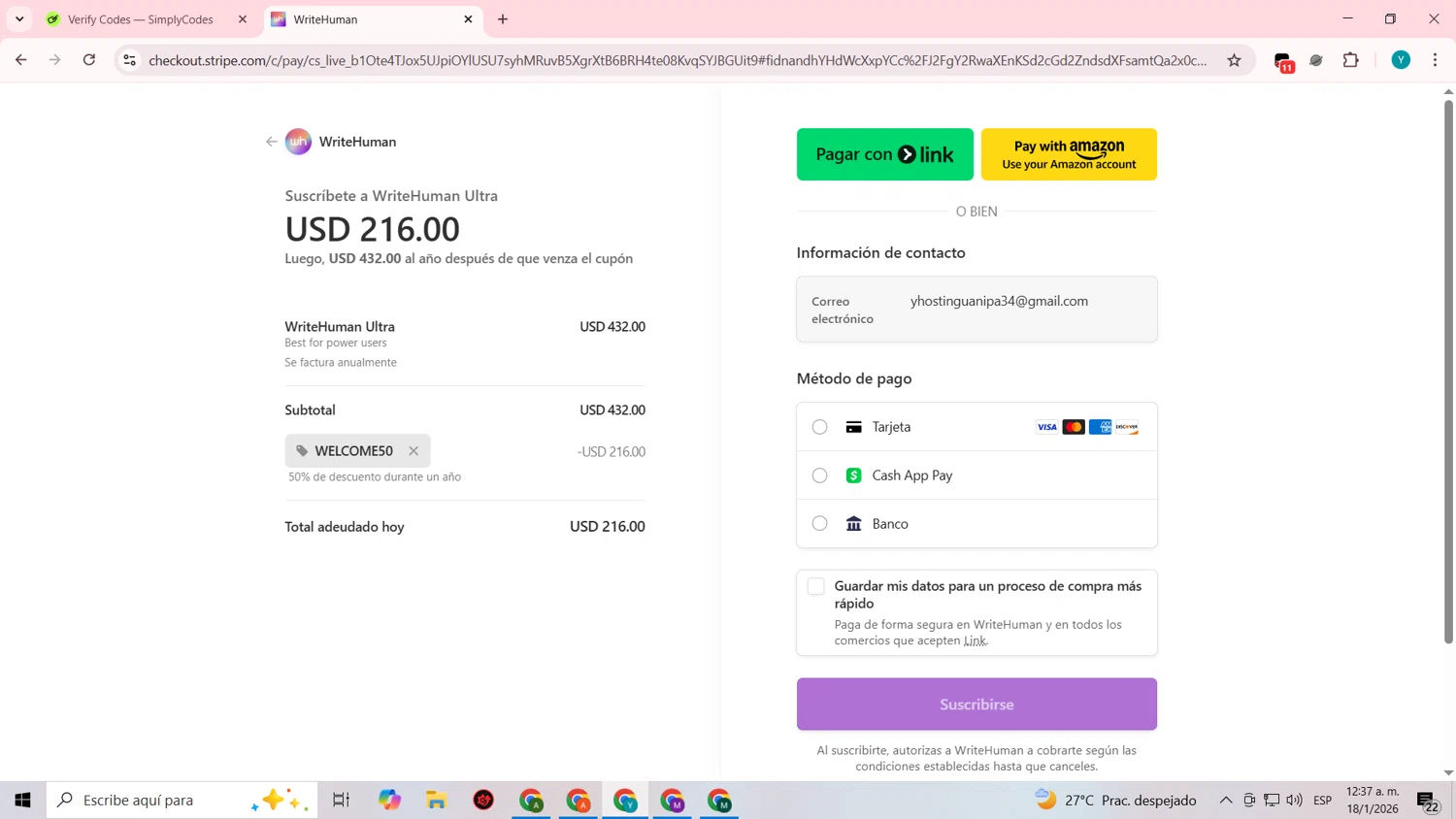Click the Suscribirse button
1456x819 pixels.
(976, 704)
